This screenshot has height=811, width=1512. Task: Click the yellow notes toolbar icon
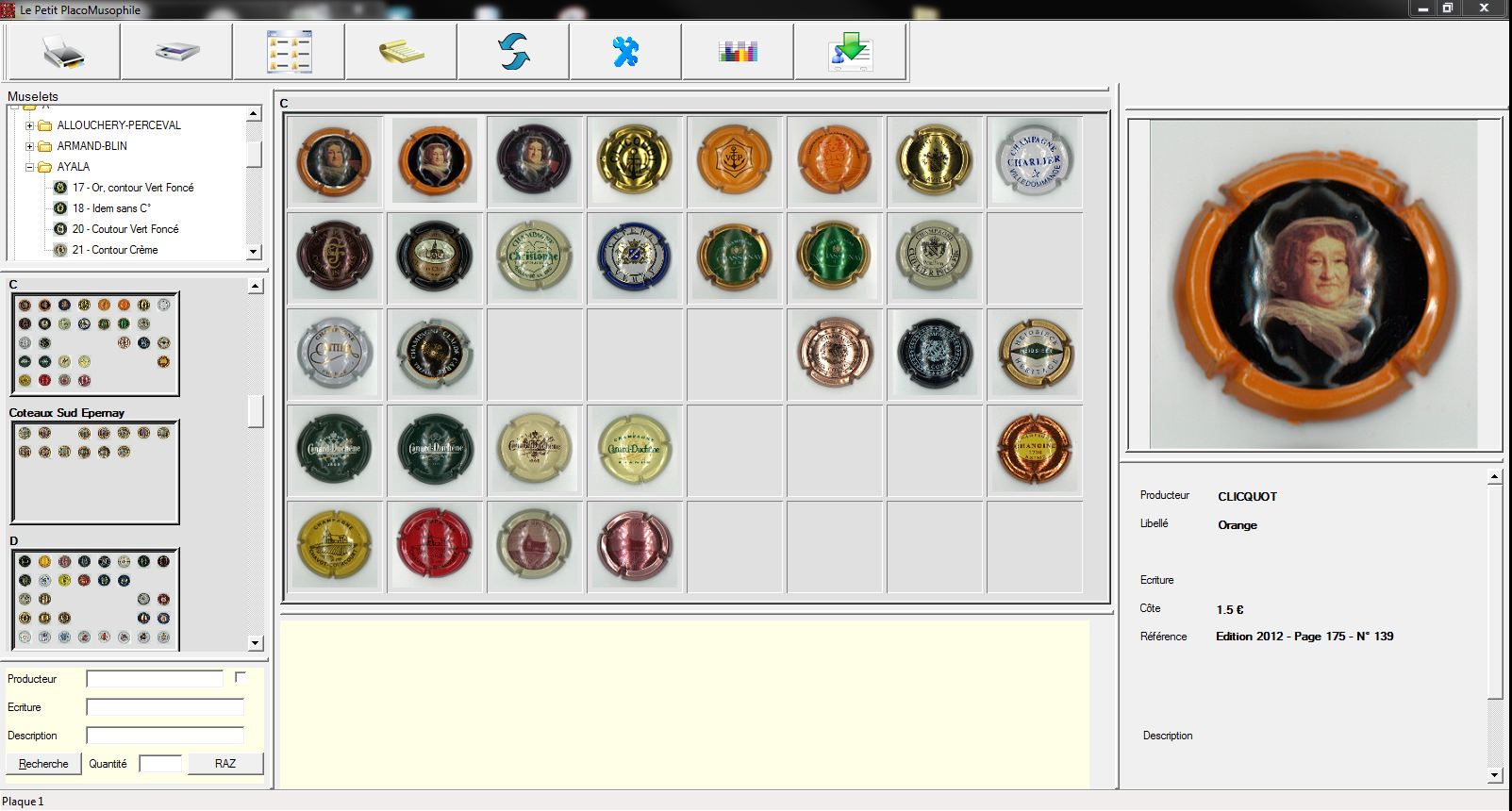tap(401, 52)
